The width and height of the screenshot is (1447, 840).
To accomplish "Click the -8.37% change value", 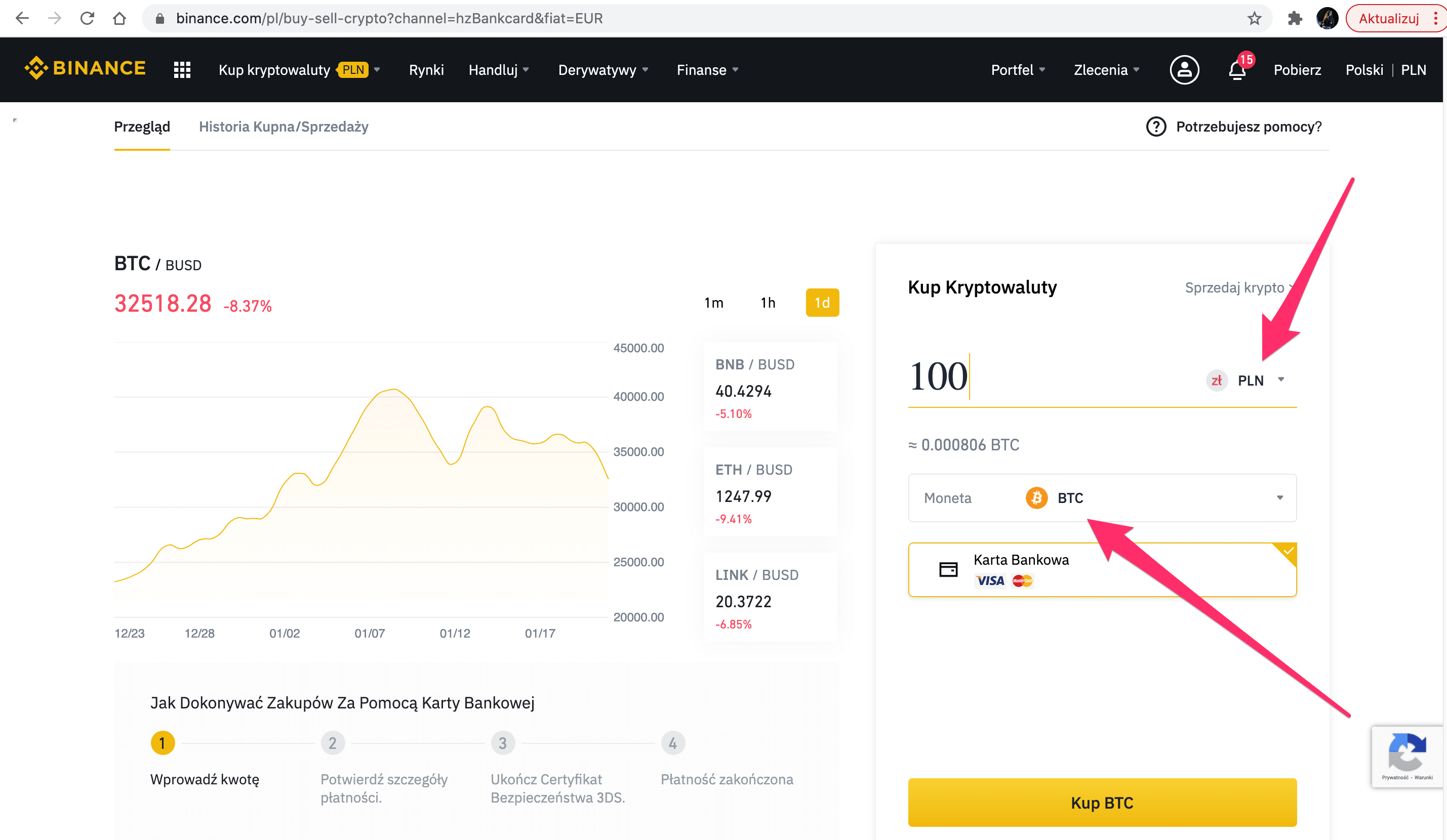I will coord(248,306).
